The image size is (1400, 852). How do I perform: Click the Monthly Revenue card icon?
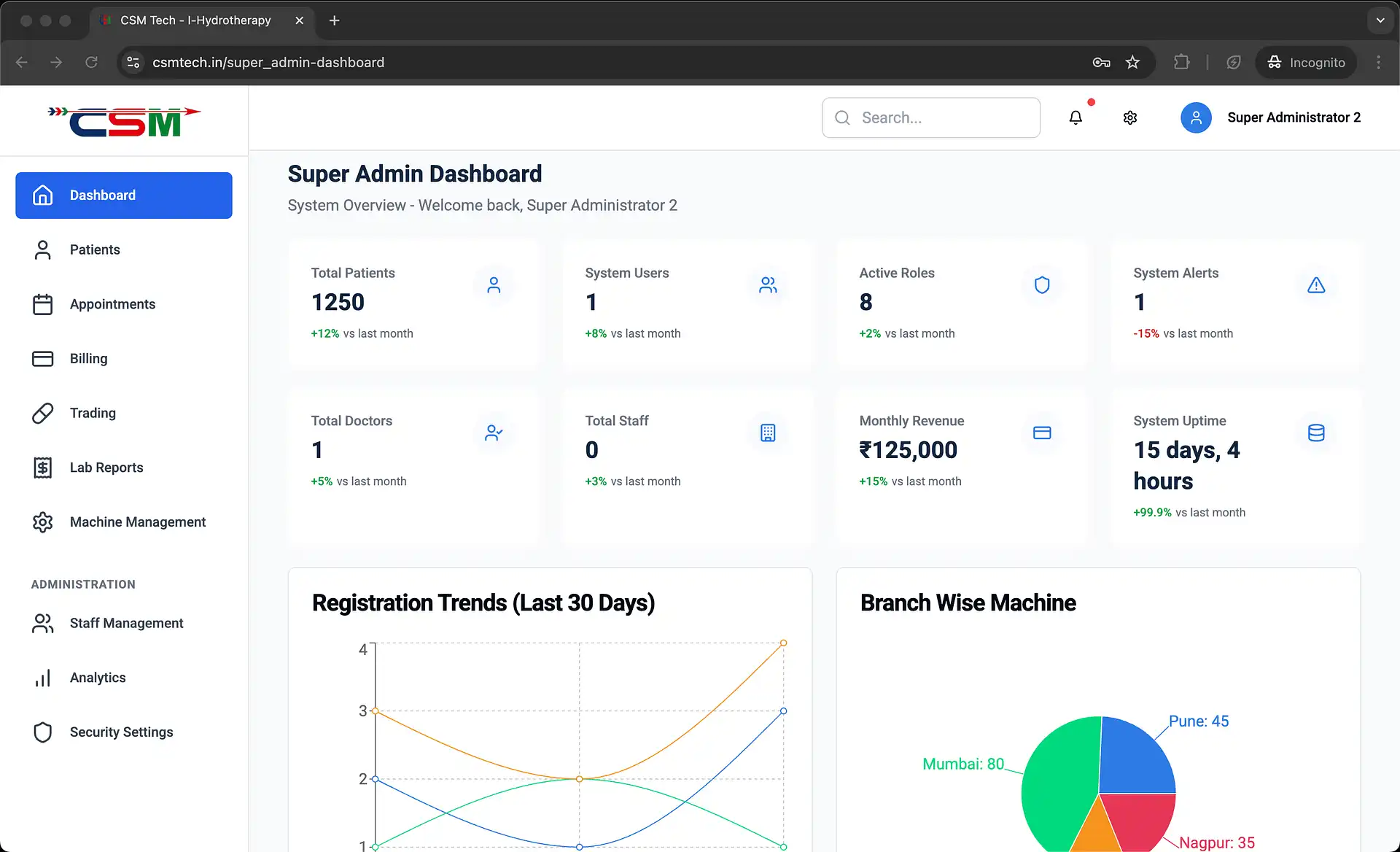tap(1042, 433)
